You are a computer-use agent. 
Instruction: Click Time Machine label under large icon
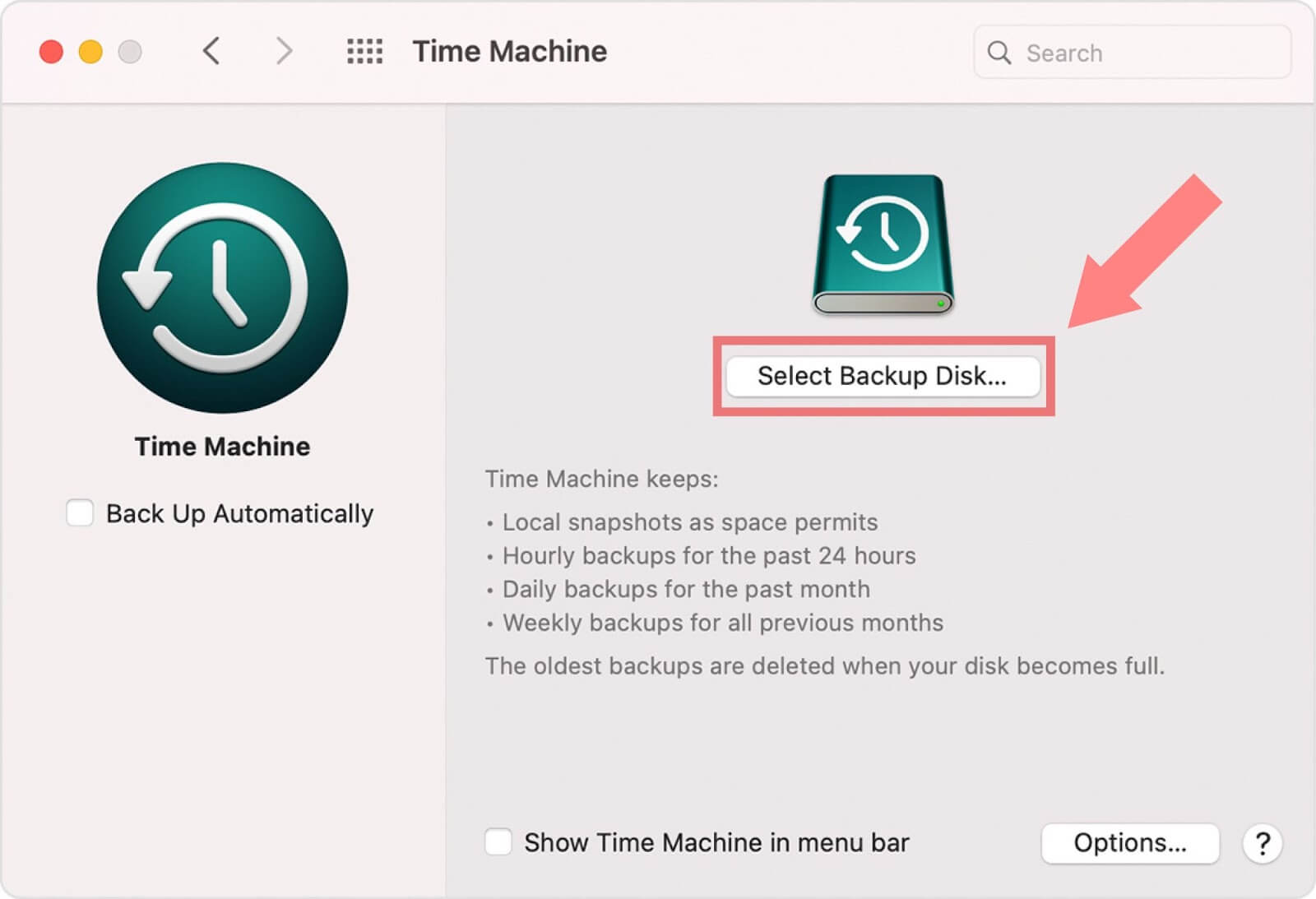(223, 446)
